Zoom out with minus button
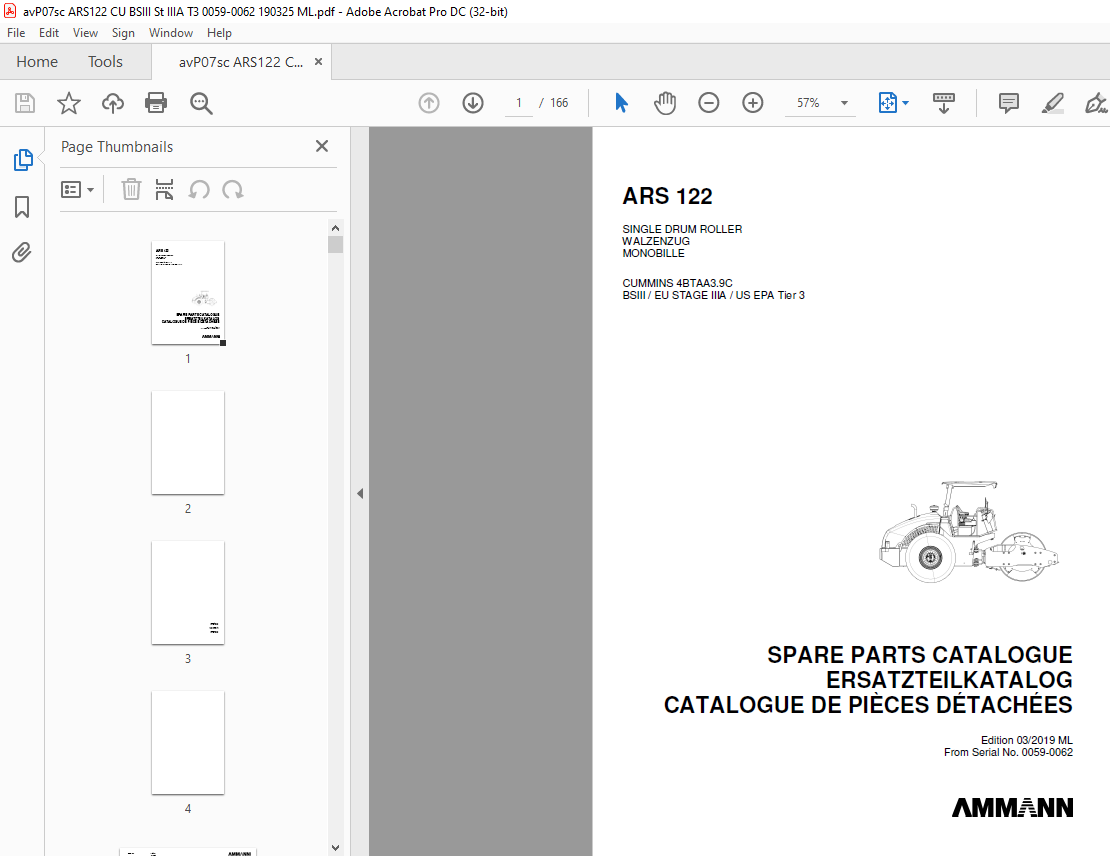The width and height of the screenshot is (1110, 856). coord(709,103)
